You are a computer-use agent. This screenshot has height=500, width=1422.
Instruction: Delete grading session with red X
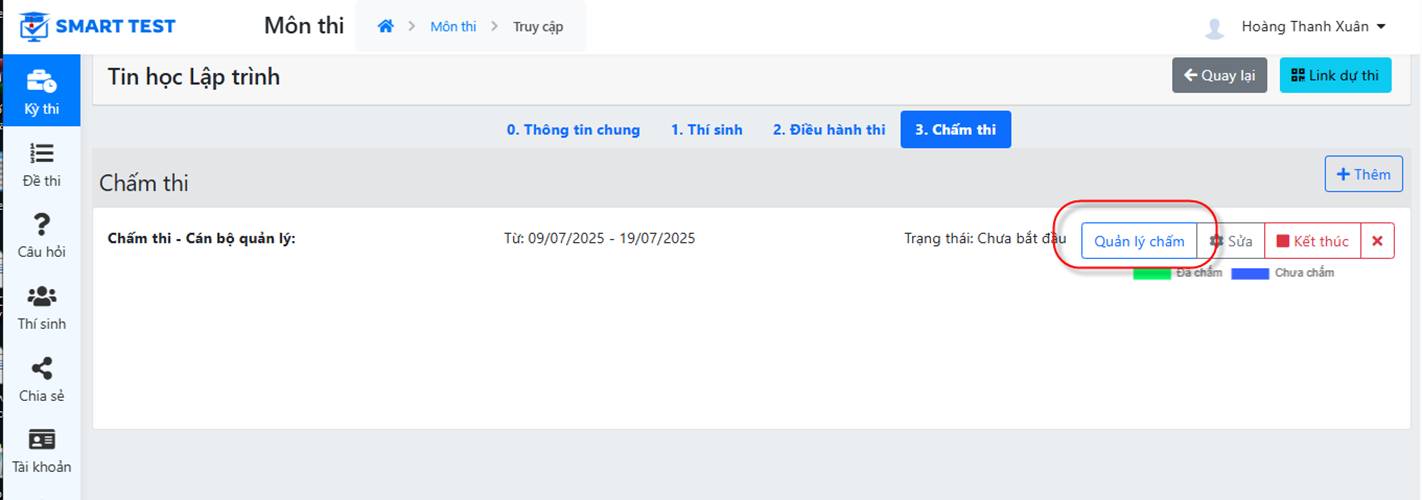tap(1377, 241)
